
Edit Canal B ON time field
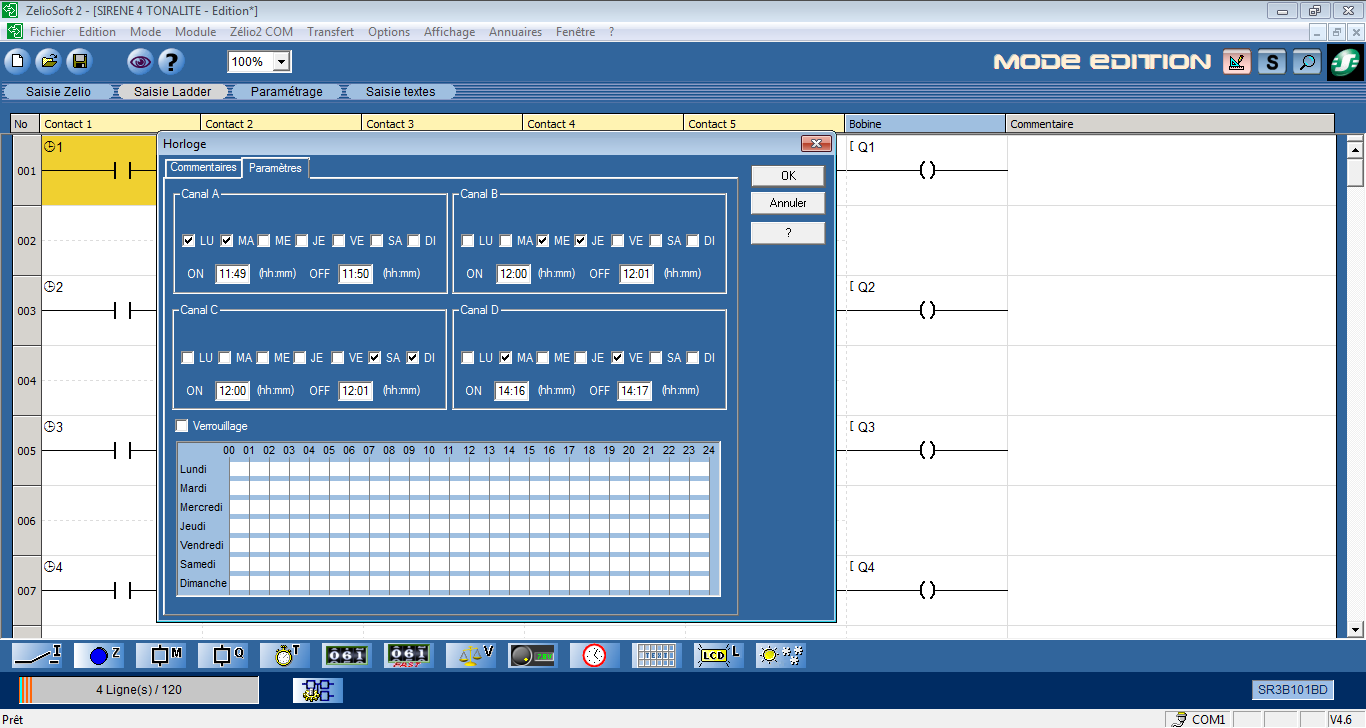point(512,274)
